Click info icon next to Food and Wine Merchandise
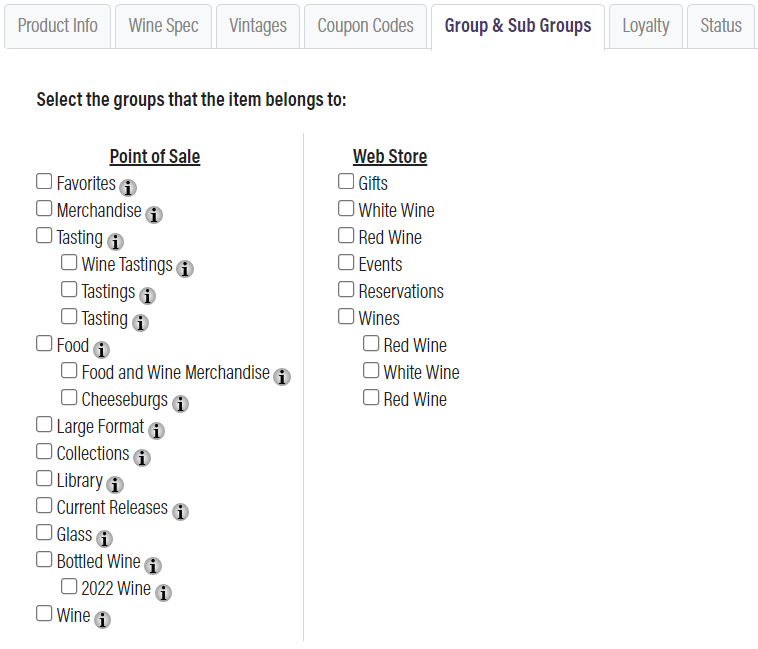758x649 pixels. [x=282, y=376]
